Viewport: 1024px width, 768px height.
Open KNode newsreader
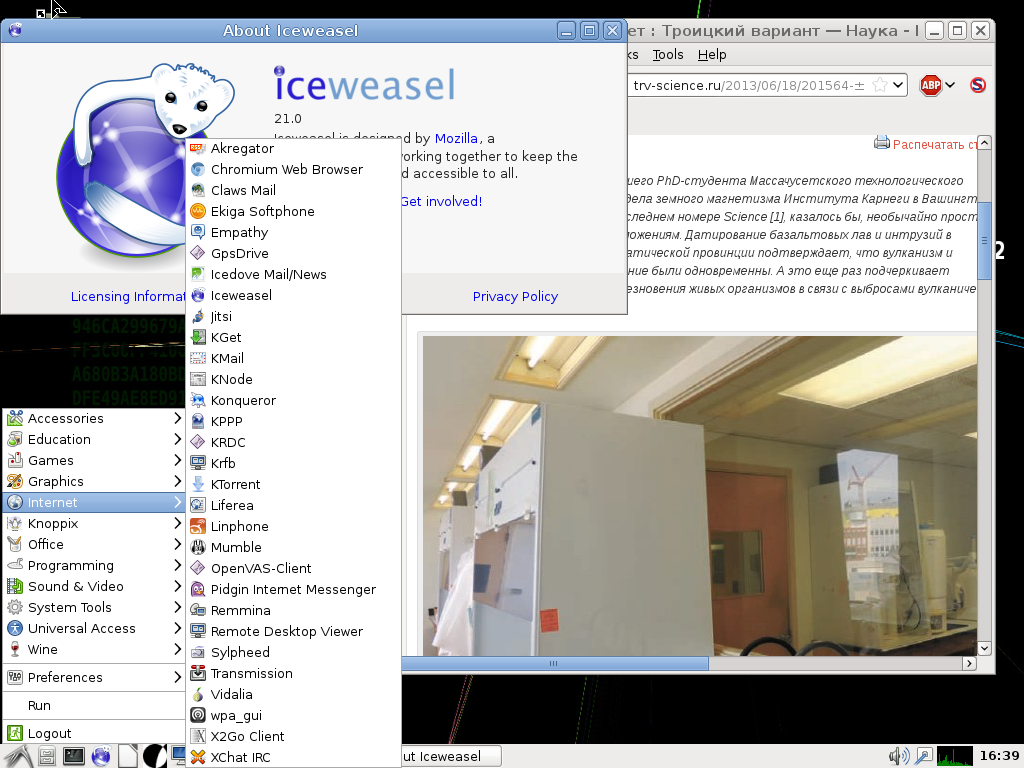pyautogui.click(x=293, y=379)
